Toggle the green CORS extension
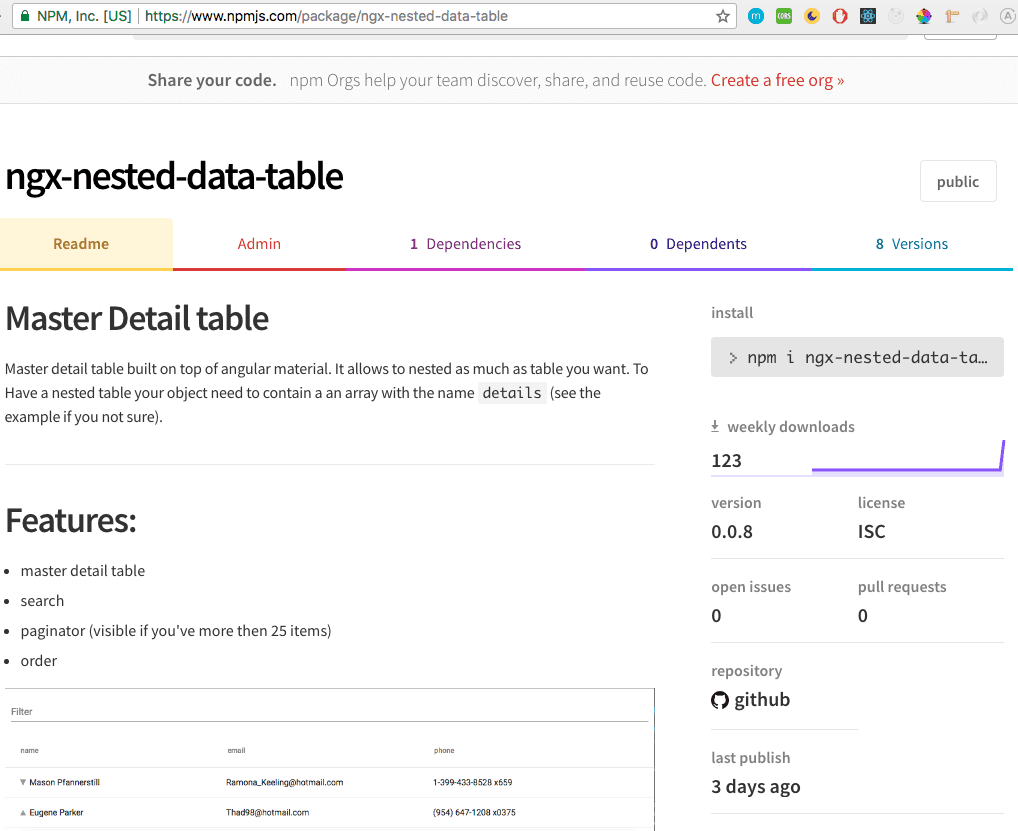Viewport: 1018px width, 831px height. pyautogui.click(x=784, y=16)
